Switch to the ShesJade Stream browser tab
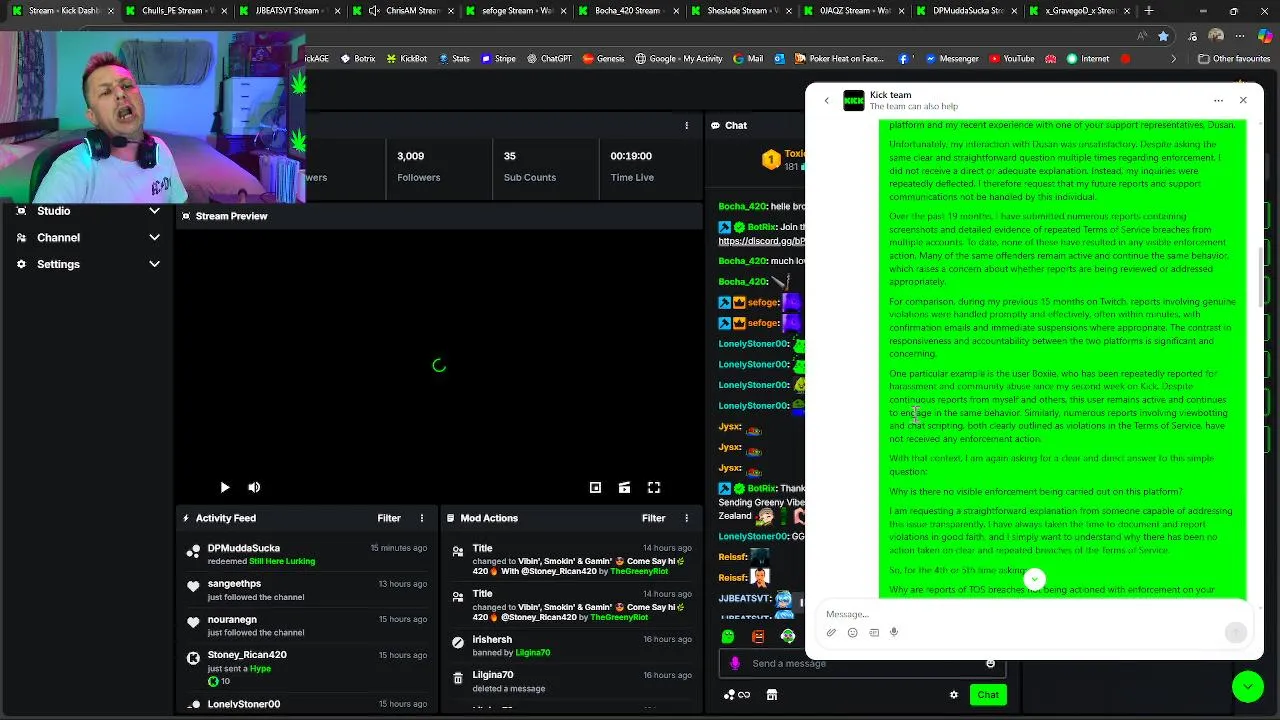1280x720 pixels. click(x=744, y=11)
